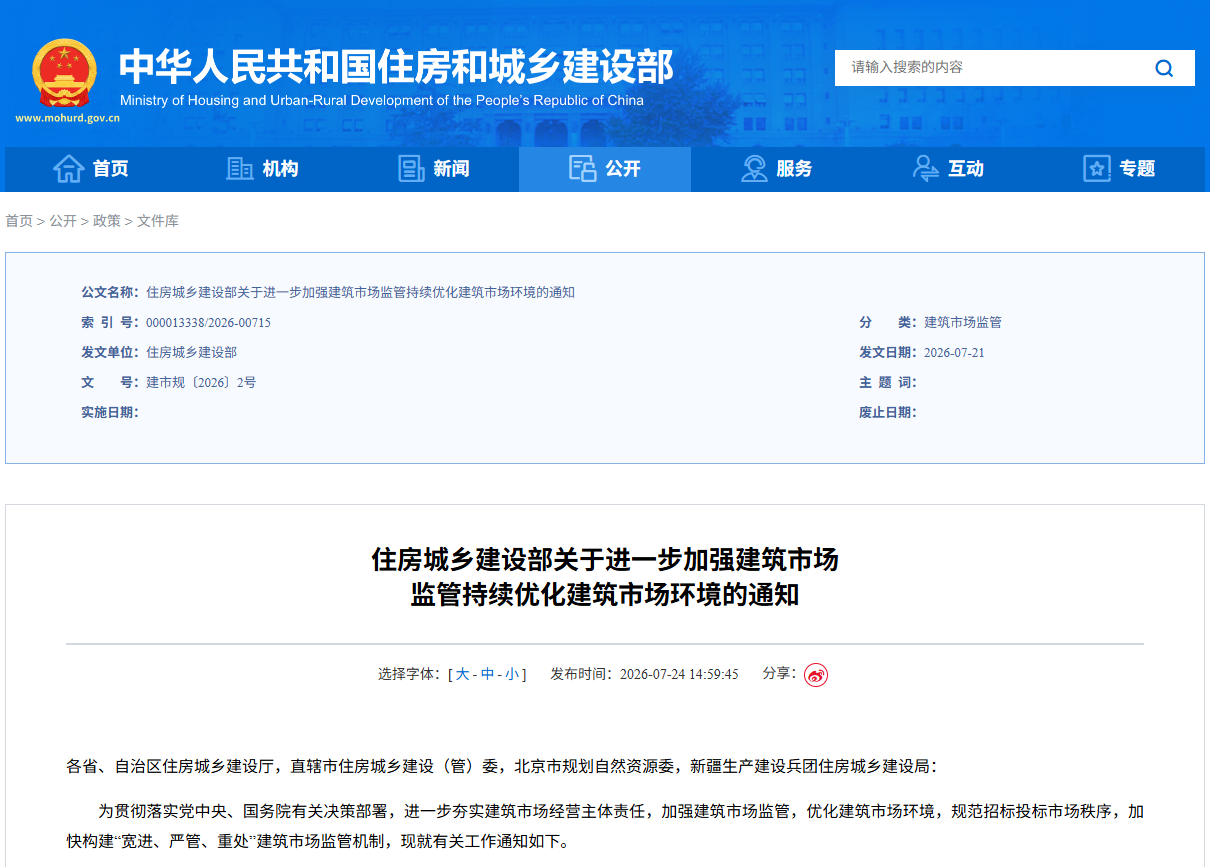Viewport: 1210px width, 867px height.
Task: Click the house icon beside 首页
Action: pos(68,169)
